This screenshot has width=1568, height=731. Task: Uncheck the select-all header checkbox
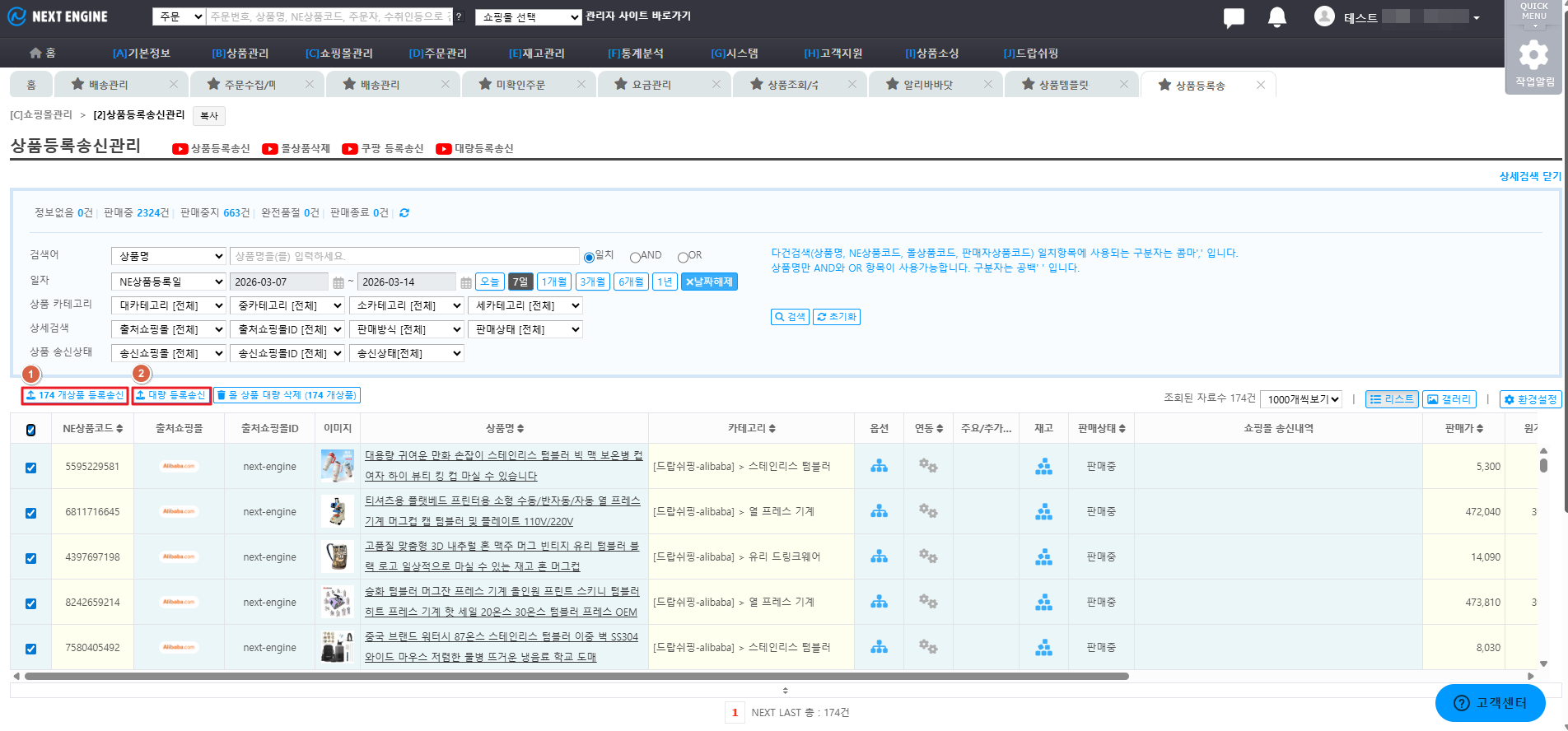[31, 430]
